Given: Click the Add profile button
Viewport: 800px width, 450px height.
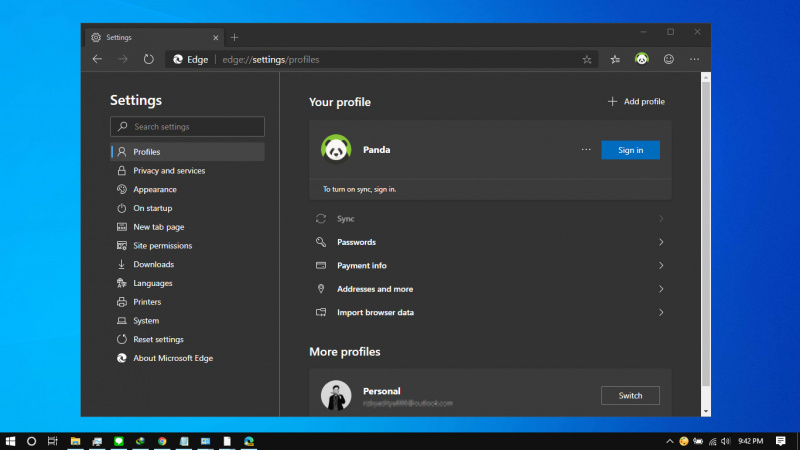Looking at the screenshot, I should point(636,102).
